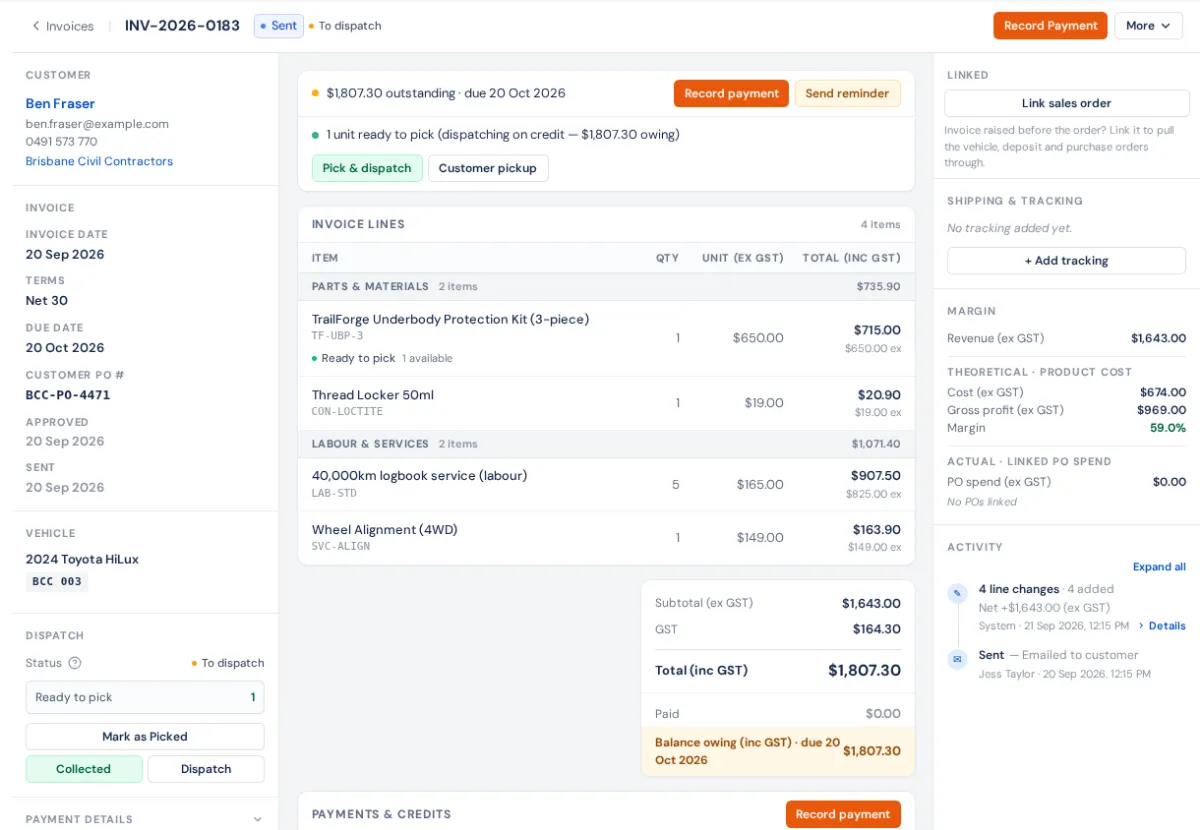Click the 59.0% margin value
The height and width of the screenshot is (830, 1200).
coord(1168,428)
